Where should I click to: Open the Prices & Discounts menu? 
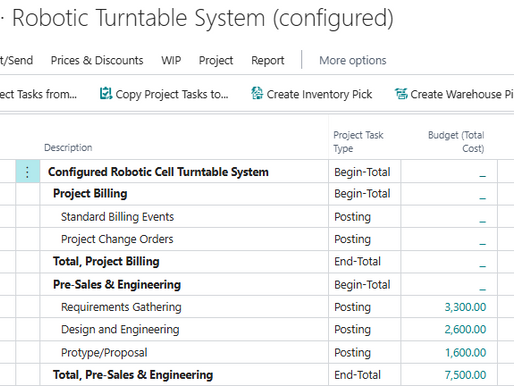pyautogui.click(x=97, y=60)
